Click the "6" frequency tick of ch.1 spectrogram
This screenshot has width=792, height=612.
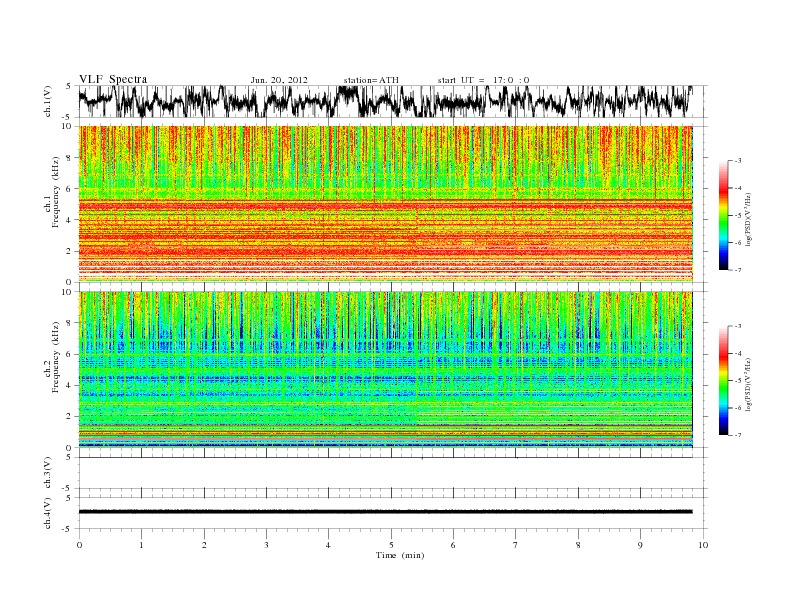click(x=69, y=188)
